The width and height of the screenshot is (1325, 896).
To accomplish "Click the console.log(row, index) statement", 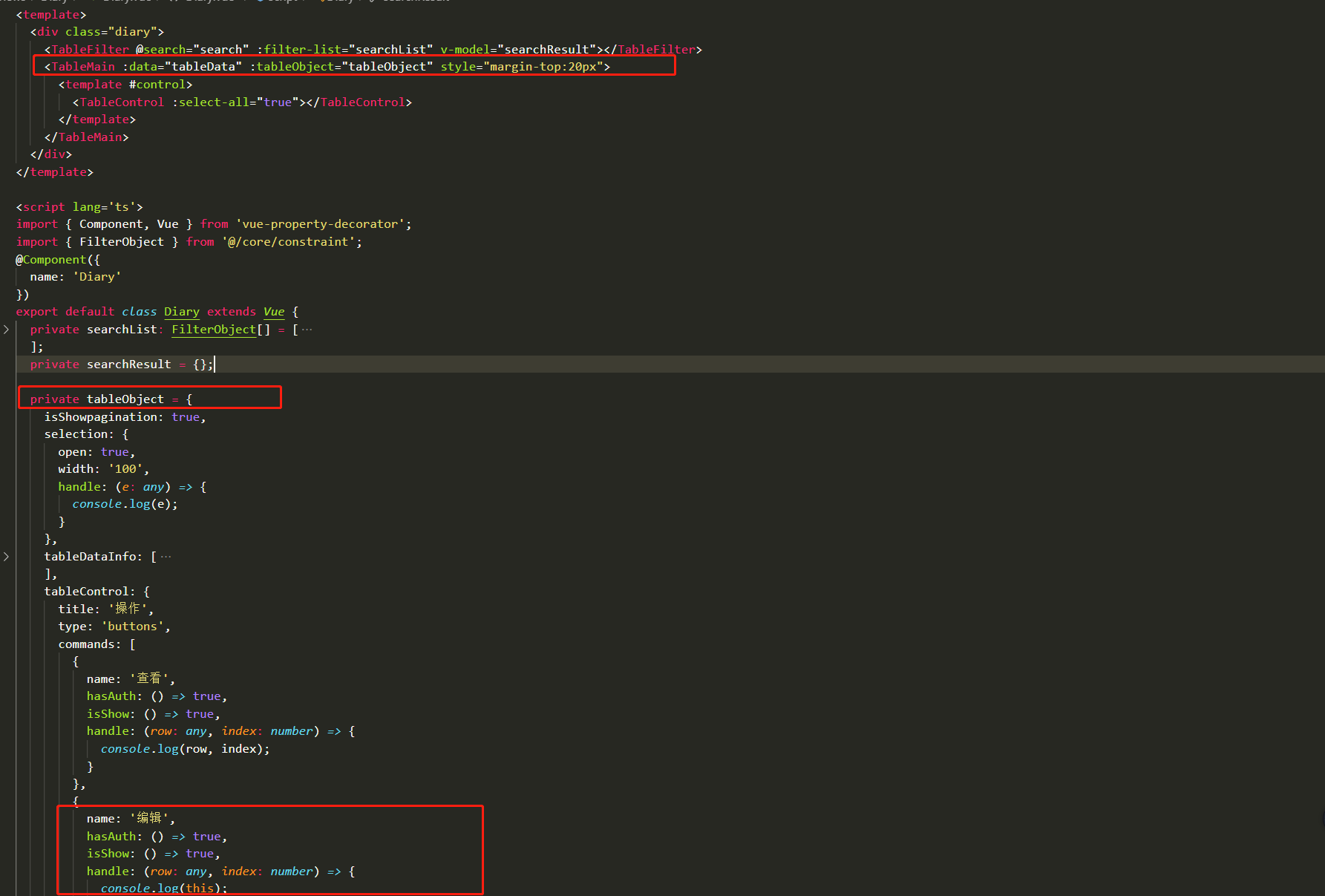I will (x=186, y=749).
